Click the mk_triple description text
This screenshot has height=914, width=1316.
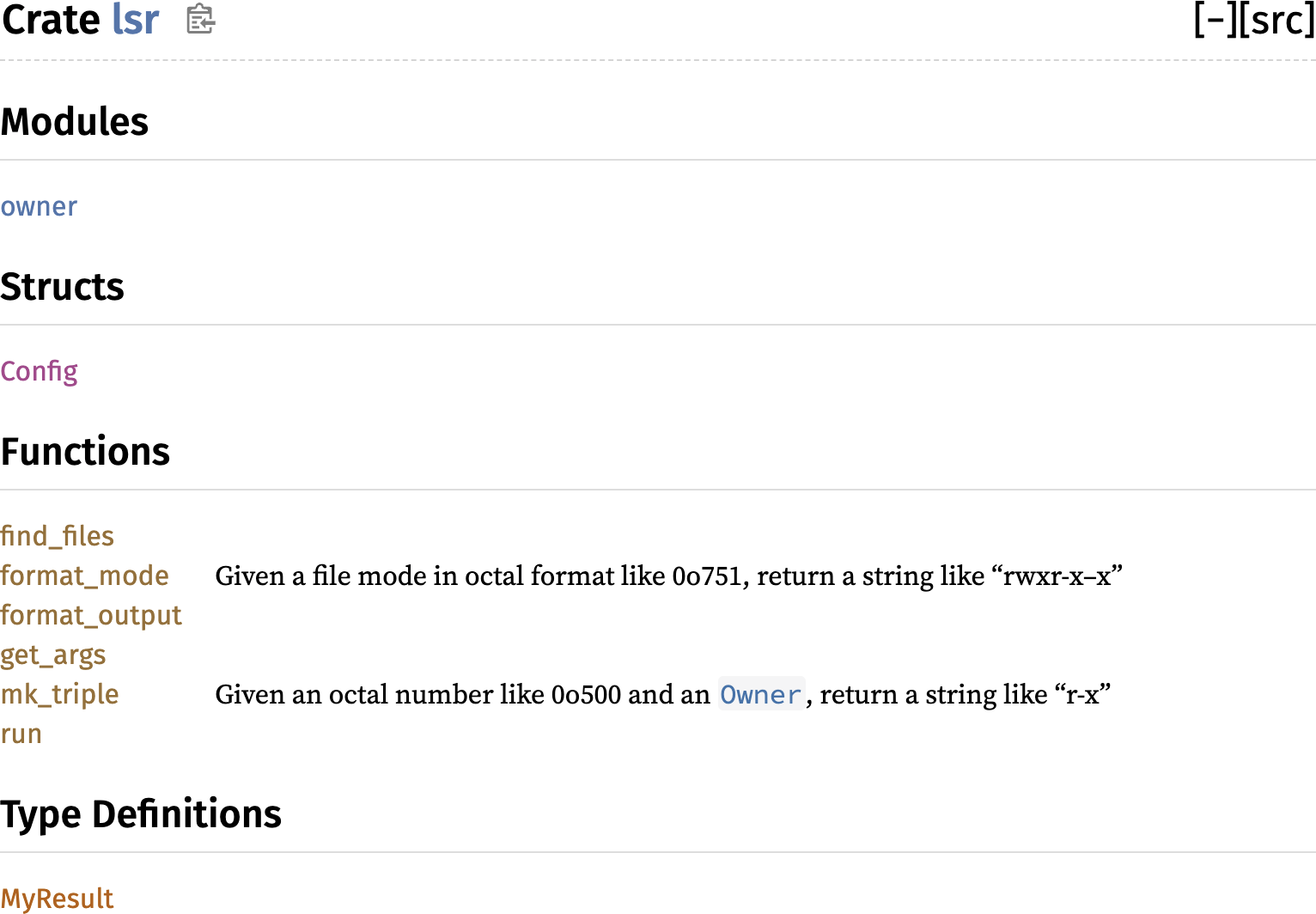tap(663, 694)
